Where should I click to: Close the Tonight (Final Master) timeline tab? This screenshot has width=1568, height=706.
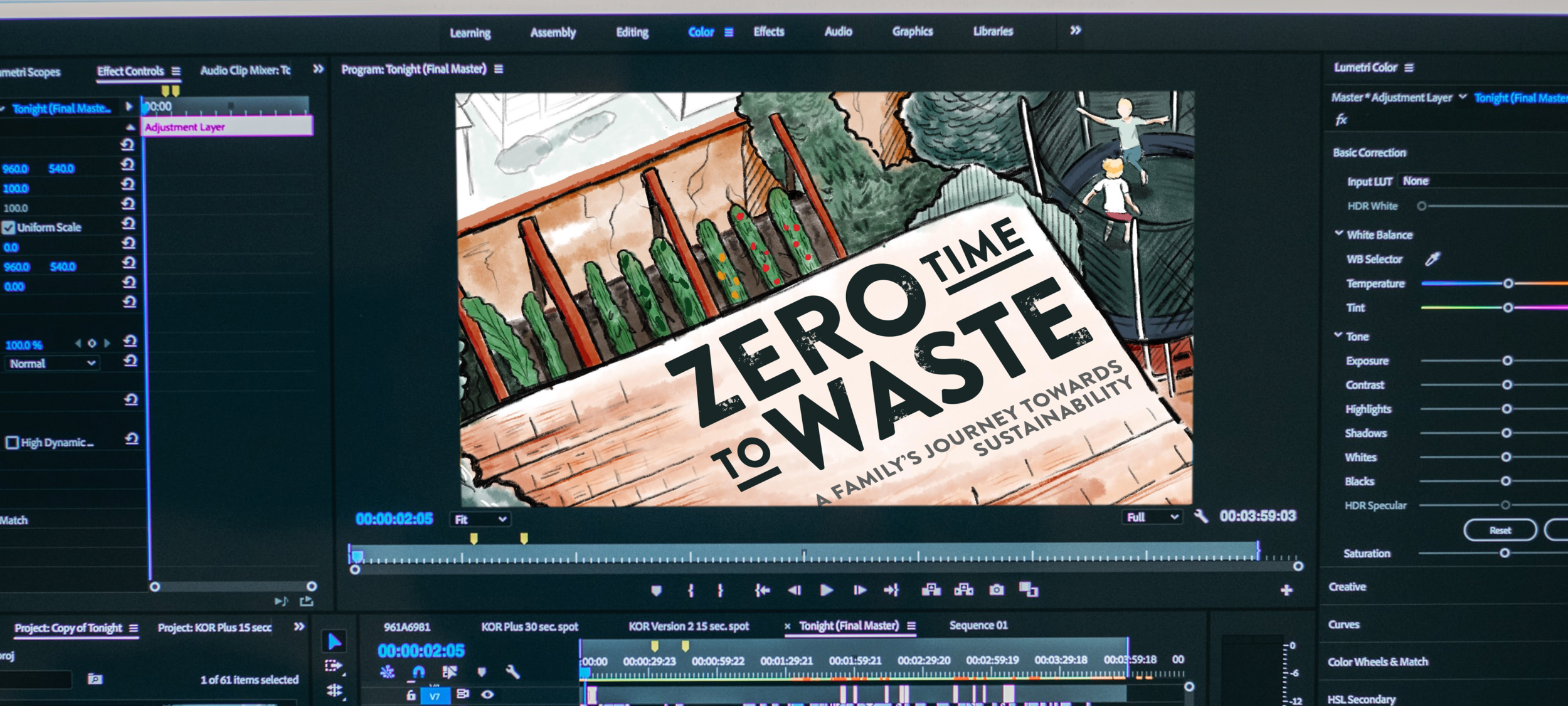tap(787, 626)
